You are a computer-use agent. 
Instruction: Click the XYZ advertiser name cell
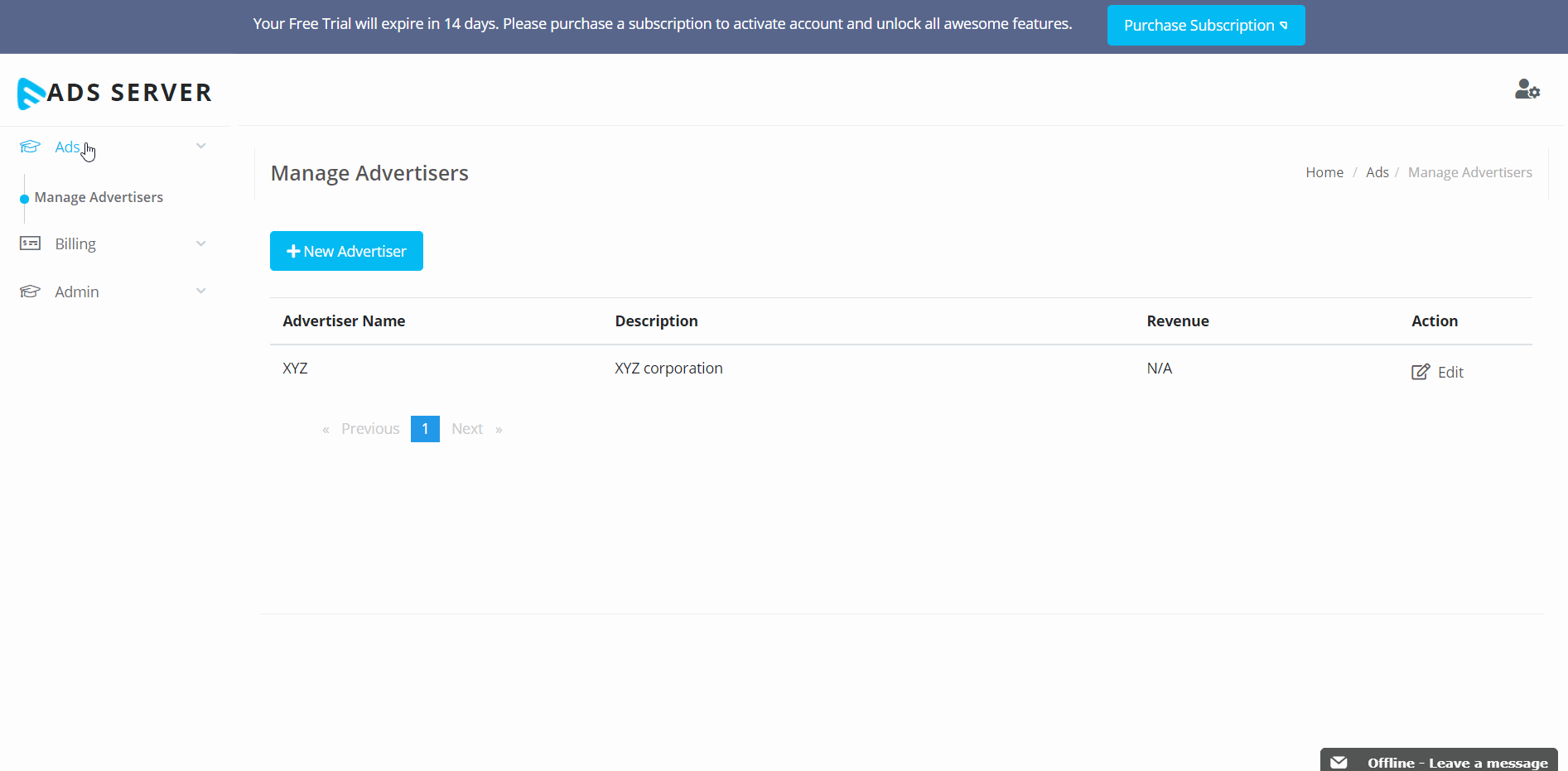click(295, 369)
